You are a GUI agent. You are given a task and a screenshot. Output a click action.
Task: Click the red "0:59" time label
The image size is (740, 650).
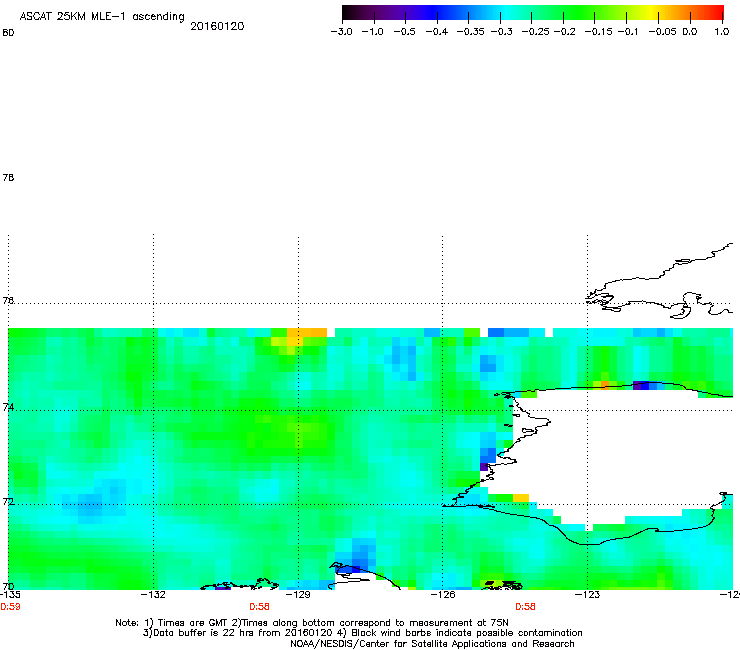coord(10,607)
